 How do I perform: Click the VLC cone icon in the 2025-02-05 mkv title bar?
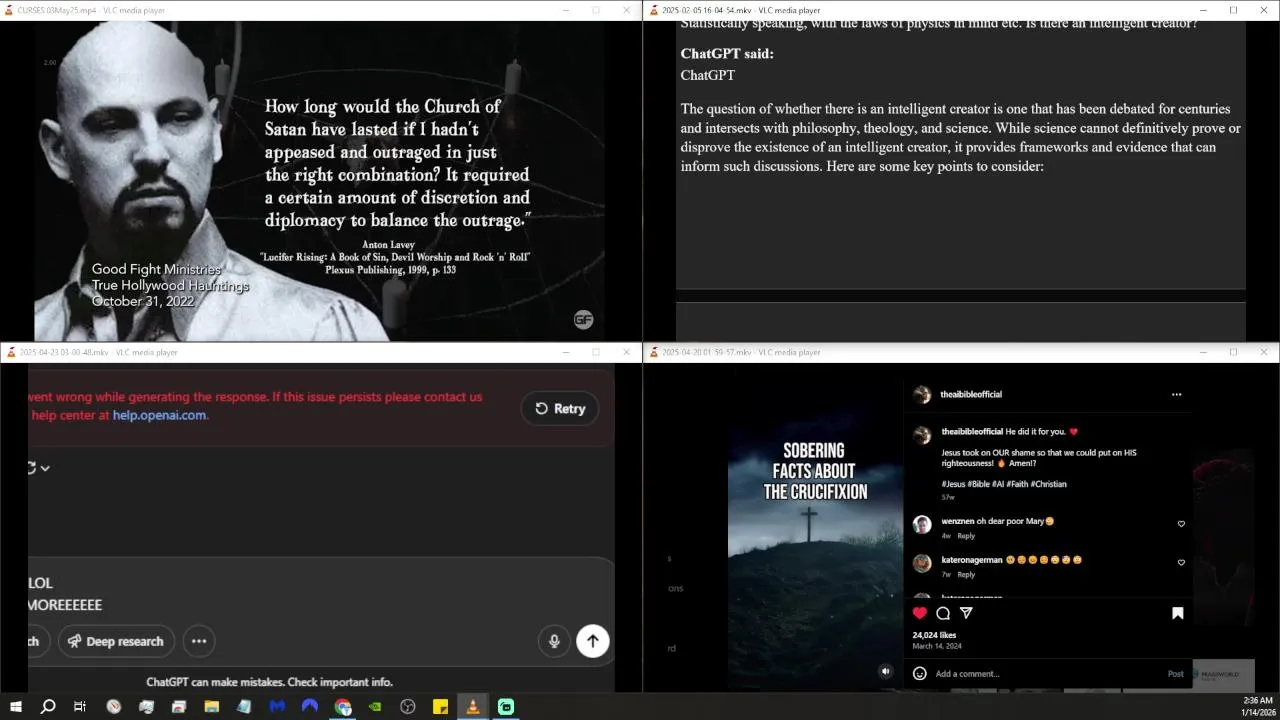pyautogui.click(x=654, y=10)
